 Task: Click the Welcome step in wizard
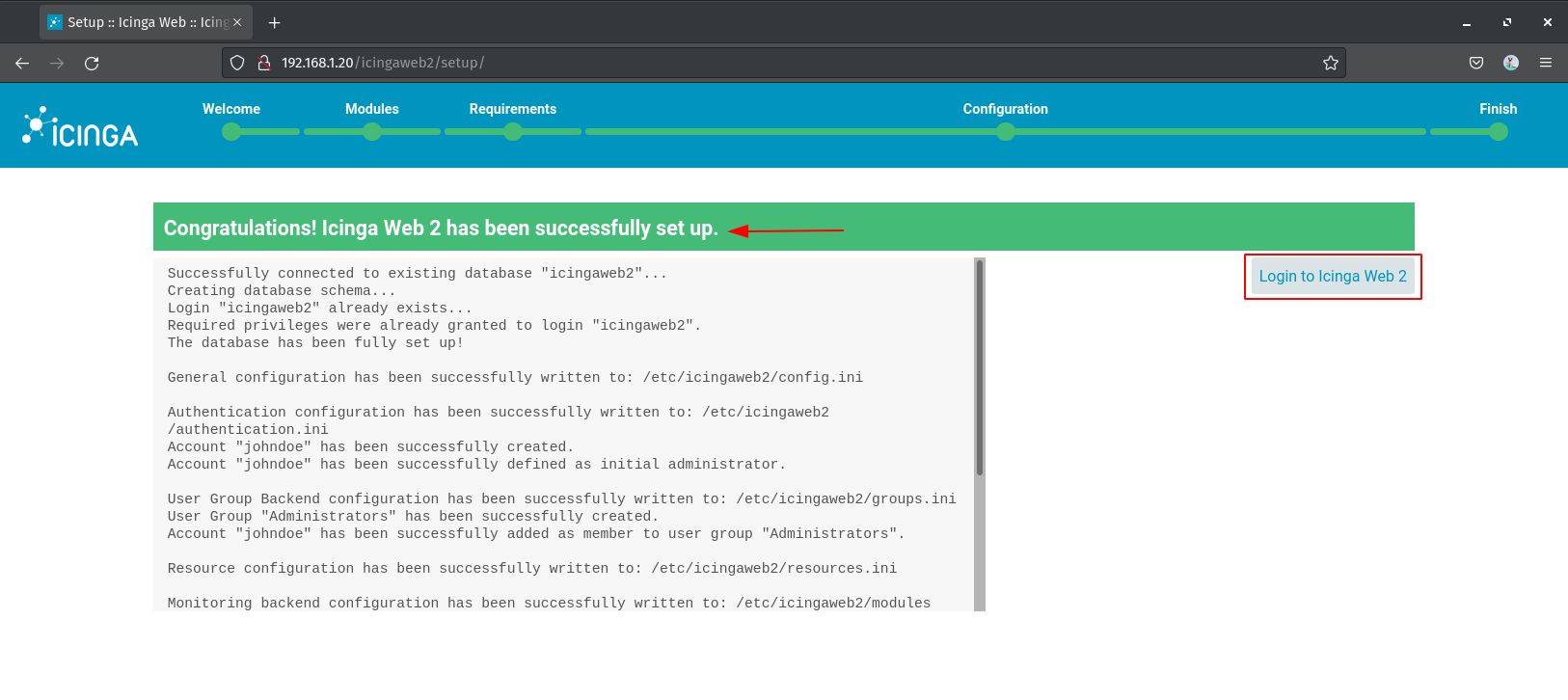(x=231, y=132)
